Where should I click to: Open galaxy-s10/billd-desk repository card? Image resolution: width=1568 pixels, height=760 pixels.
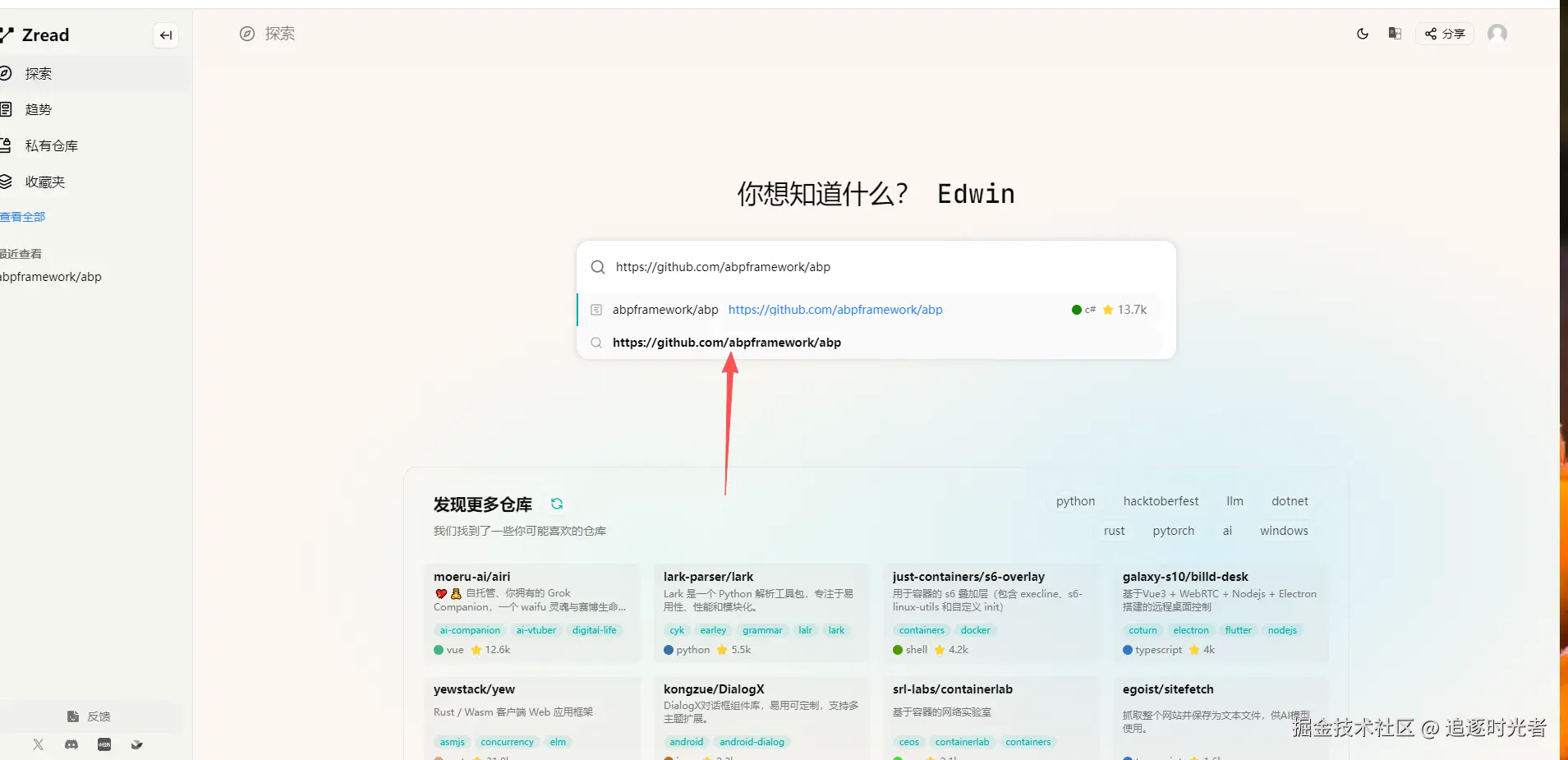[1221, 613]
